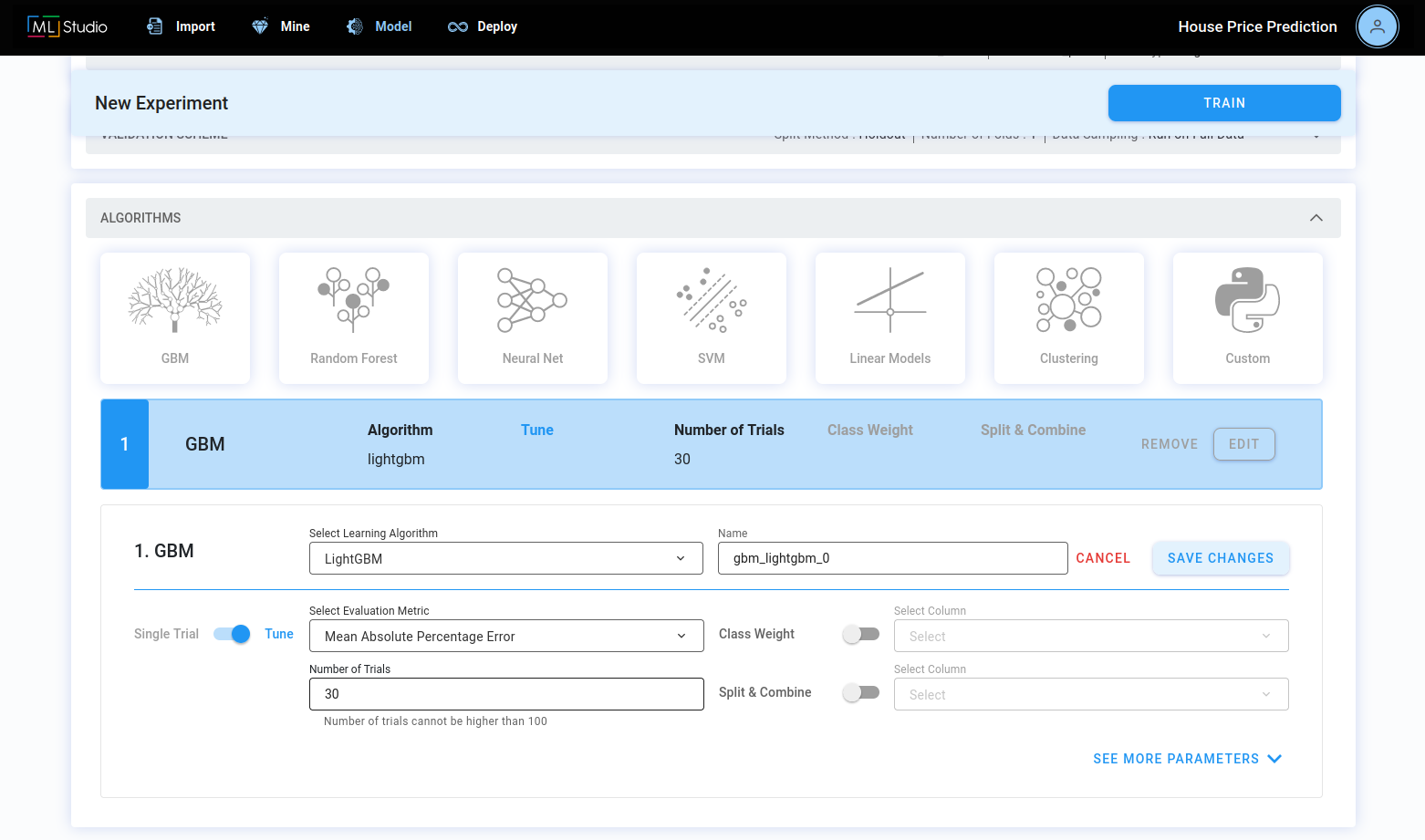
Task: Open the Select Learning Algorithm dropdown
Action: [x=506, y=558]
